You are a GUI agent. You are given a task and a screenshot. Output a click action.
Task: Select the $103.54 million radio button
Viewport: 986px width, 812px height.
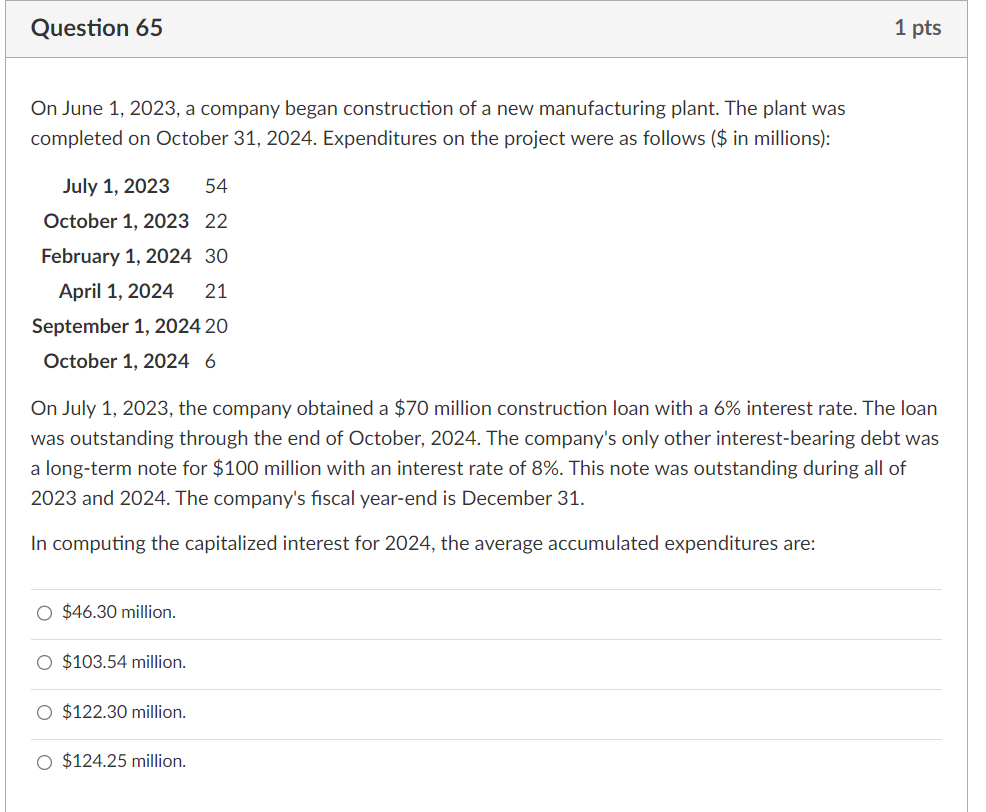tap(44, 662)
